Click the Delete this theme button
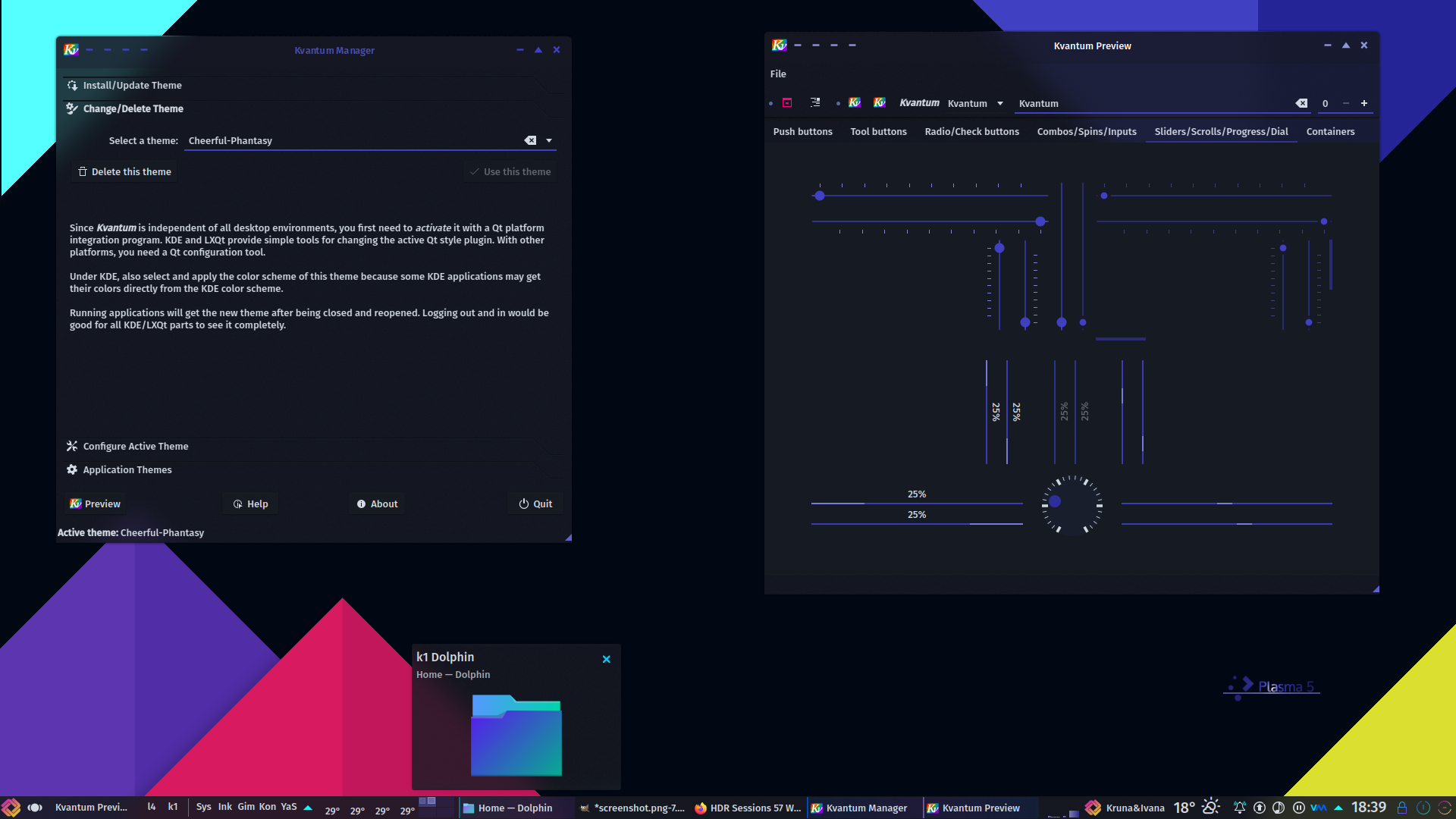Screen dimensions: 1456x819 tap(125, 171)
